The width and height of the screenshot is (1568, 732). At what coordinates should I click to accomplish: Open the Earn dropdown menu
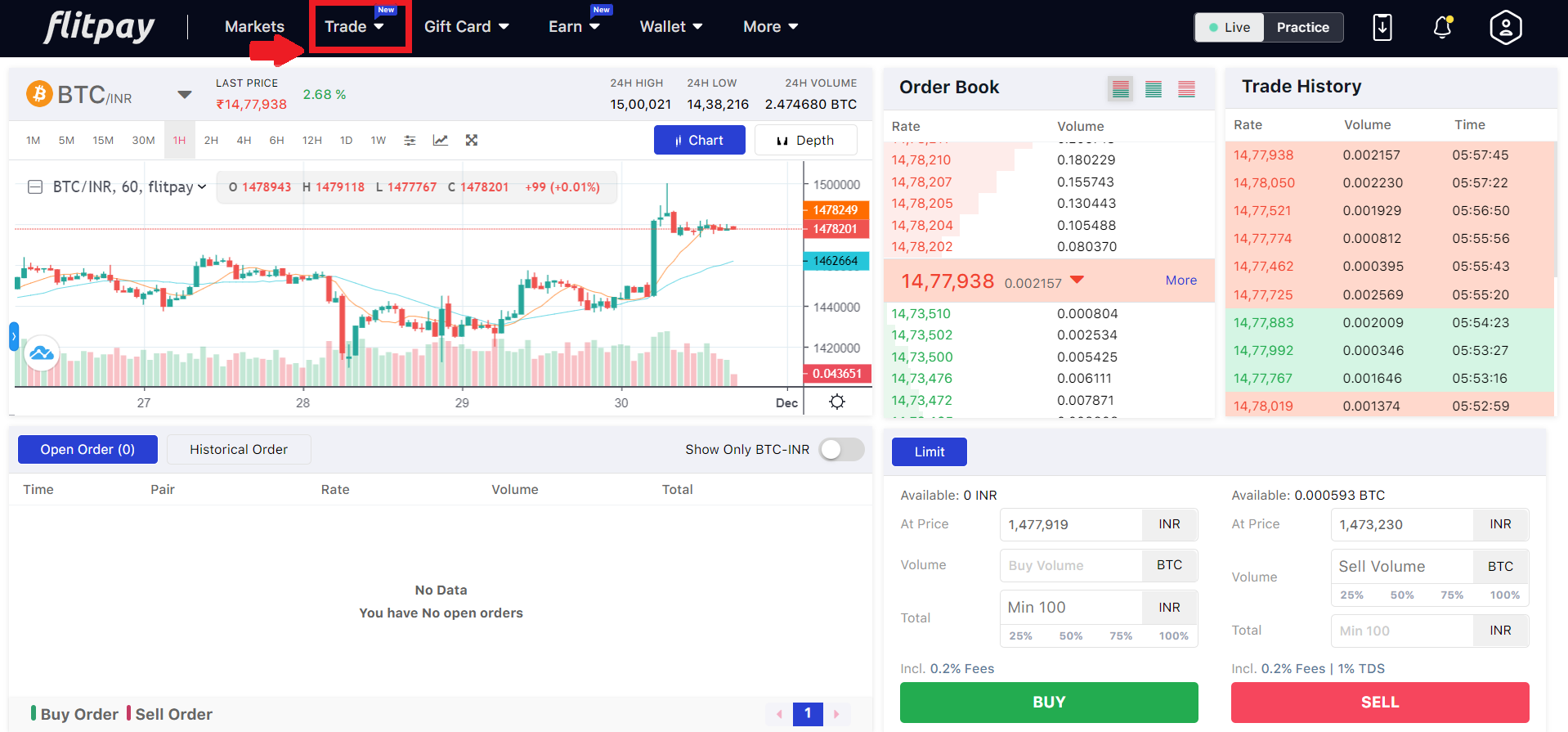574,27
